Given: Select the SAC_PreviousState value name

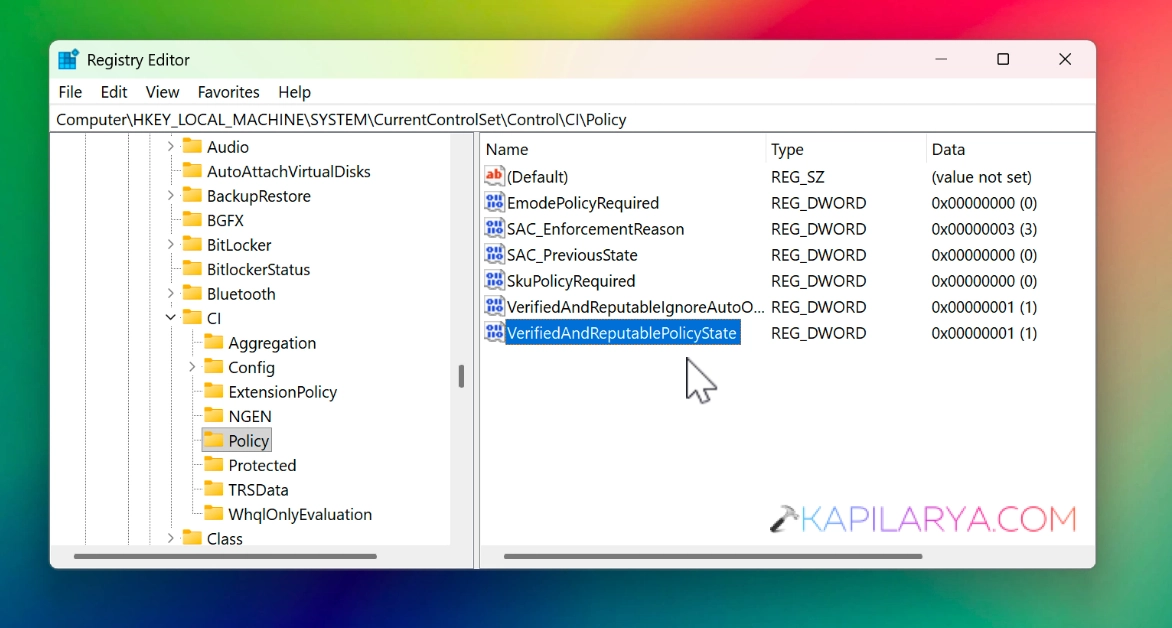Looking at the screenshot, I should tap(572, 255).
